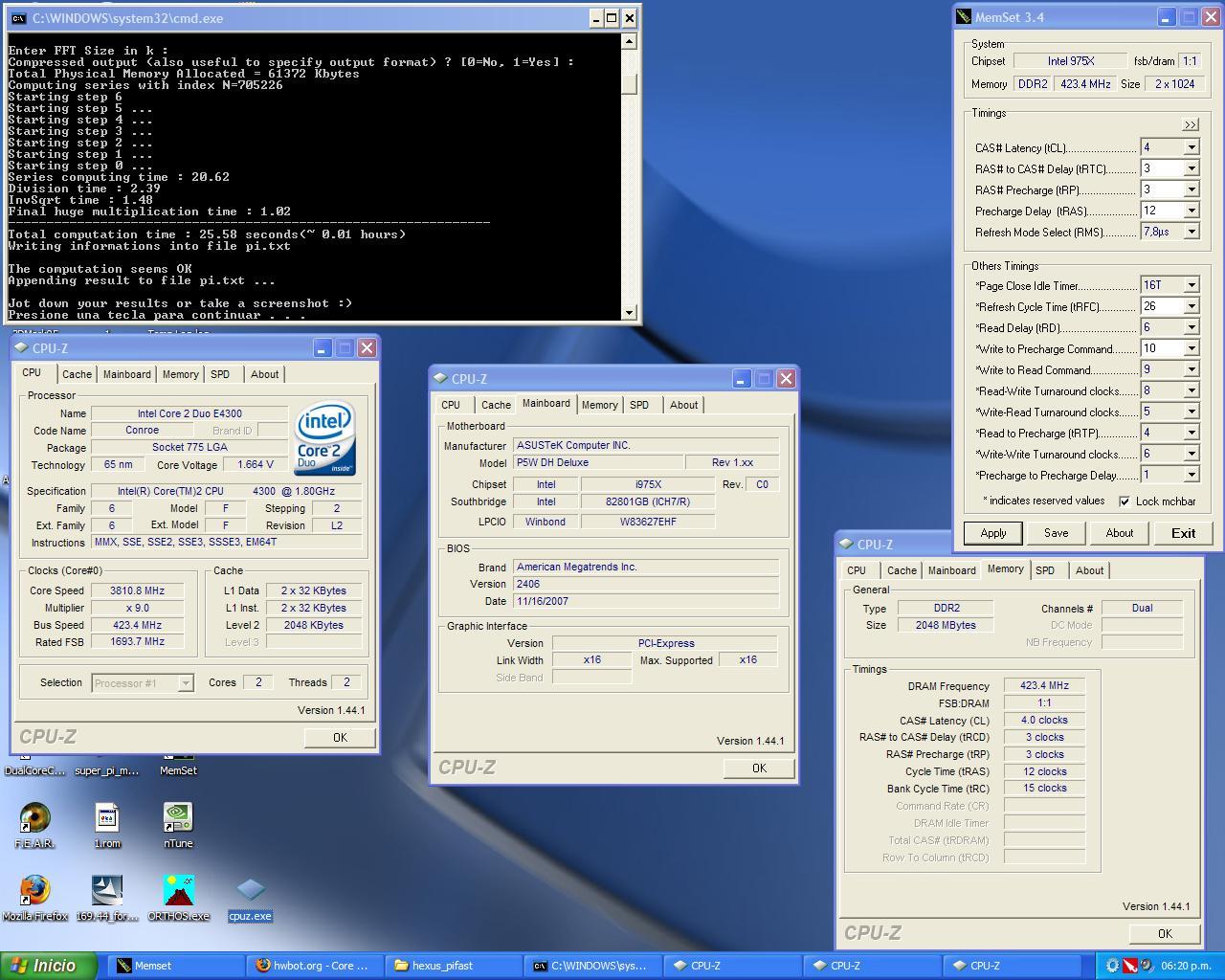Open the Precharge Delay (tRAS) dropdown

point(1192,211)
